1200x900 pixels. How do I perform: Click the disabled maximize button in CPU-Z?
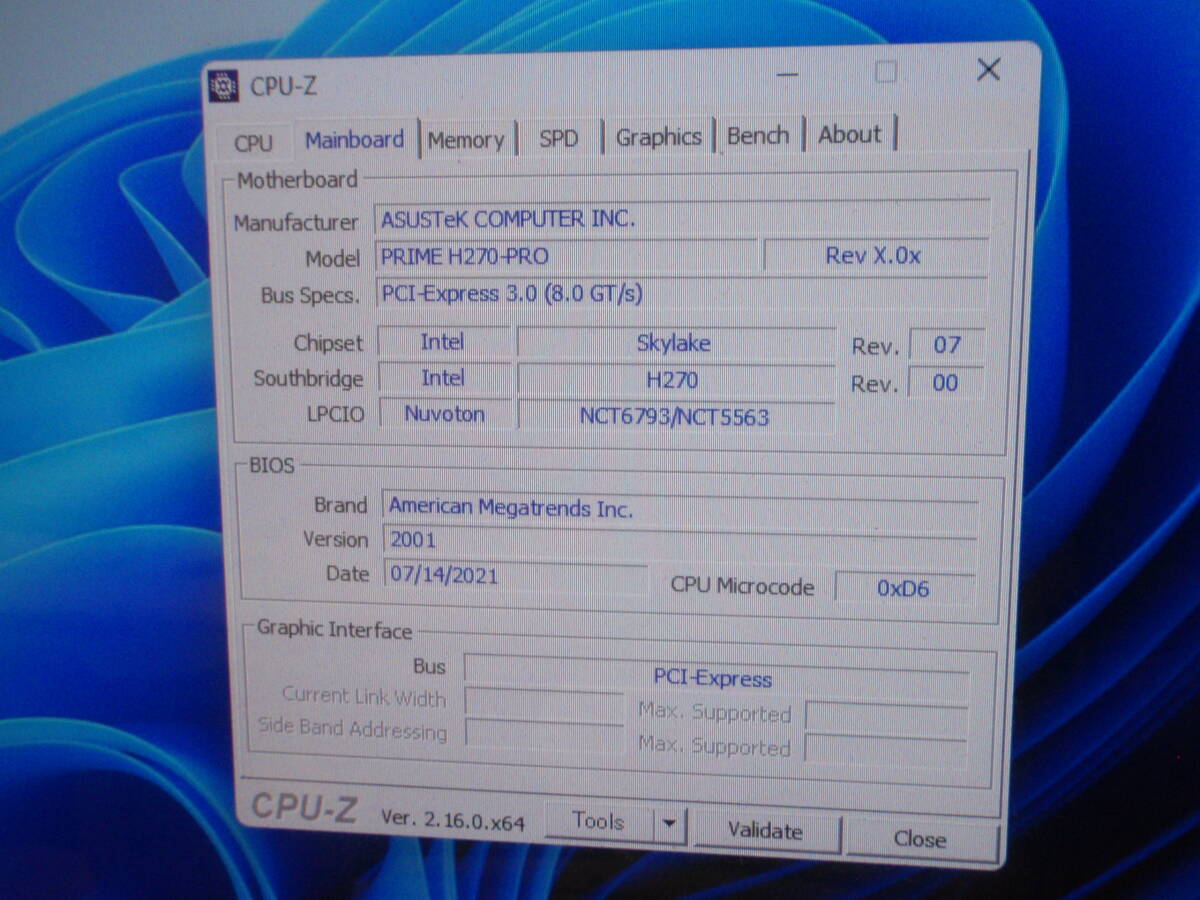coord(886,72)
